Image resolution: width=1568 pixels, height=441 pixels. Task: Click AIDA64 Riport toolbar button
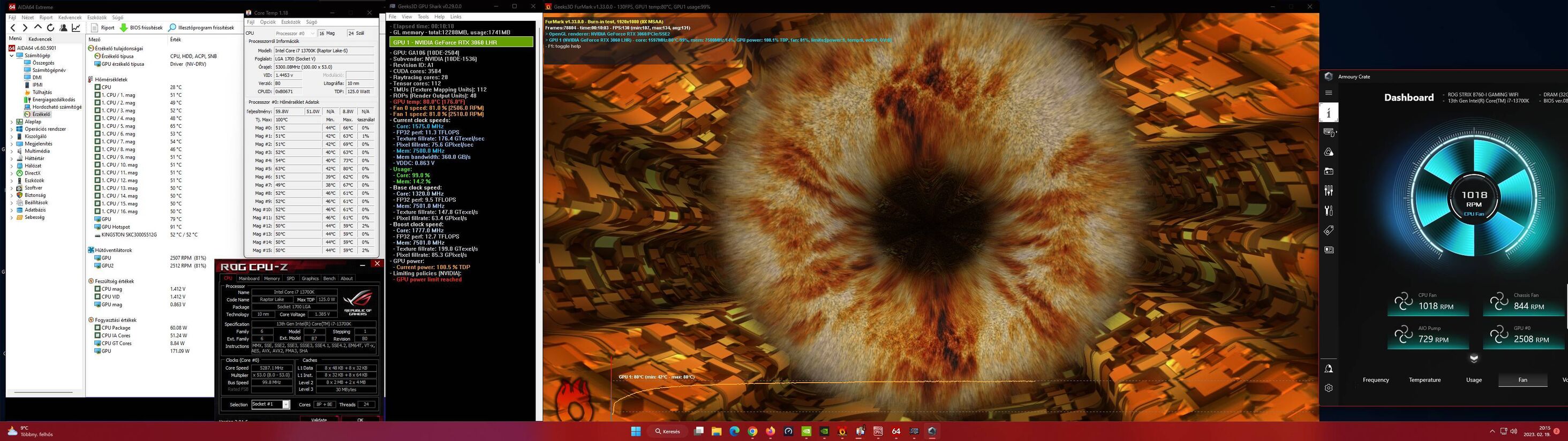(103, 28)
